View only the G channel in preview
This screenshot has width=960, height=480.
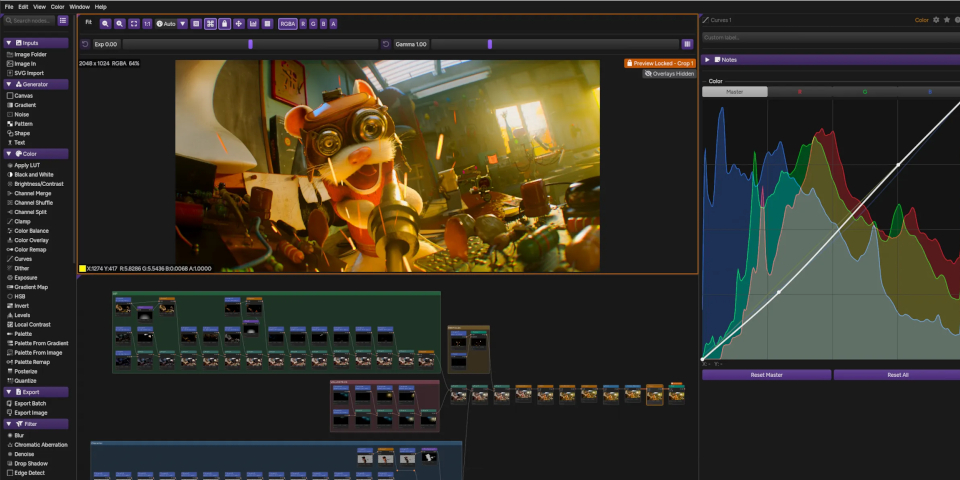[x=313, y=24]
